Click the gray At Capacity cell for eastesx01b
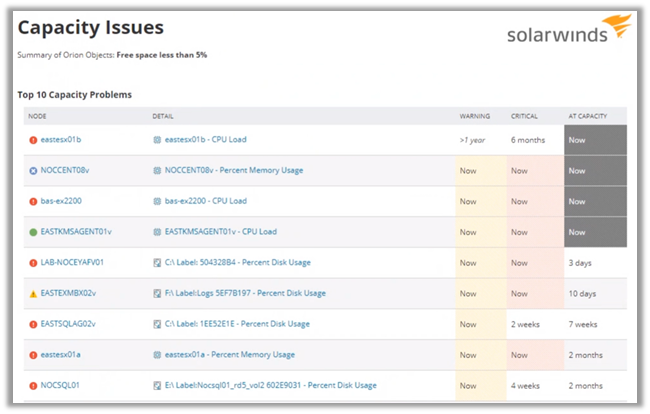Viewport: 650px width, 414px height. point(597,140)
